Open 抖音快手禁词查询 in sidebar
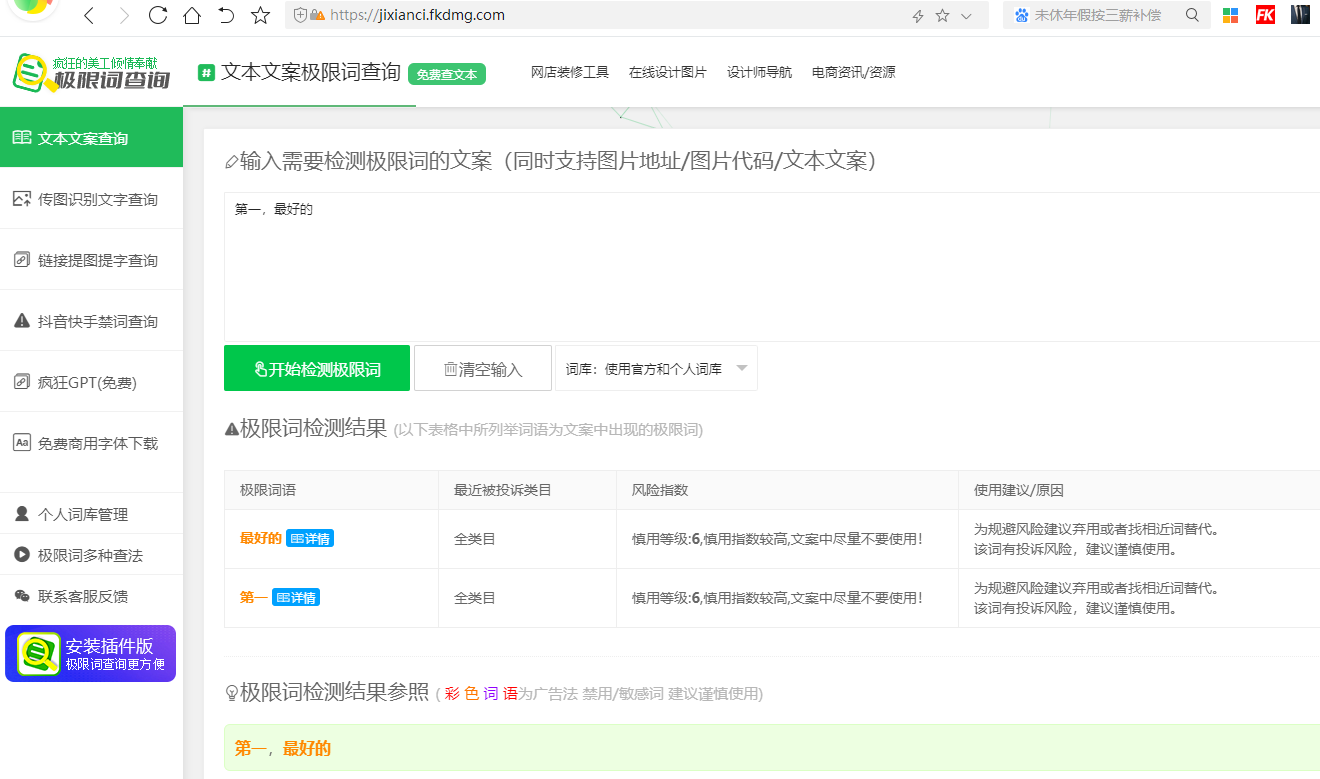Image resolution: width=1320 pixels, height=779 pixels. [91, 321]
